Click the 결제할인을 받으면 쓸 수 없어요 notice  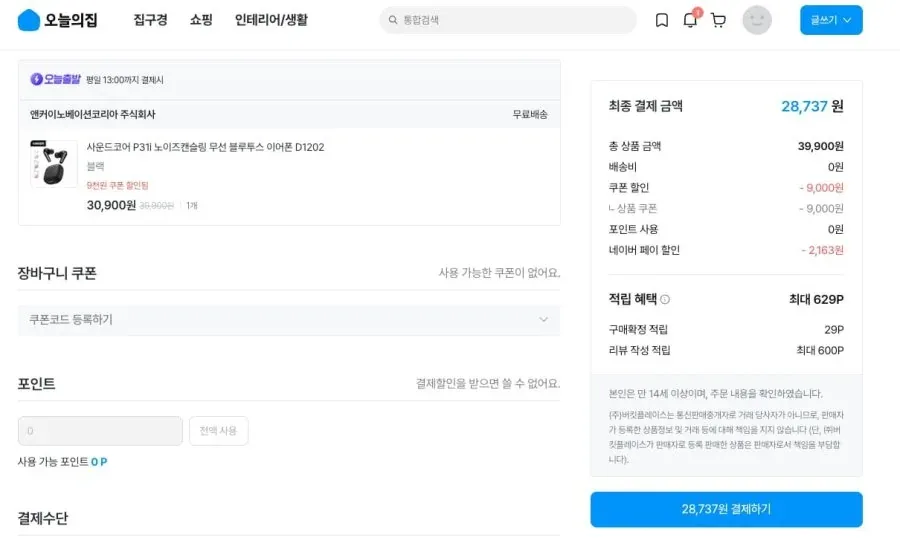[488, 383]
